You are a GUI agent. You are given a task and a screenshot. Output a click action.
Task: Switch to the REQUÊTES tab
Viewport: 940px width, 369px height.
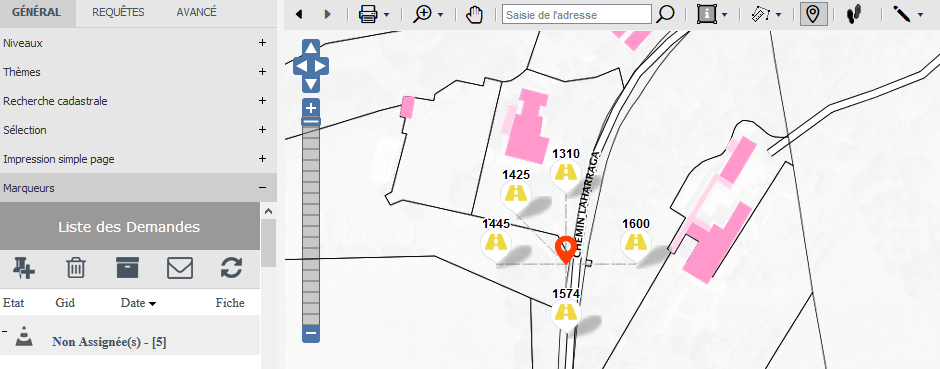pyautogui.click(x=118, y=13)
